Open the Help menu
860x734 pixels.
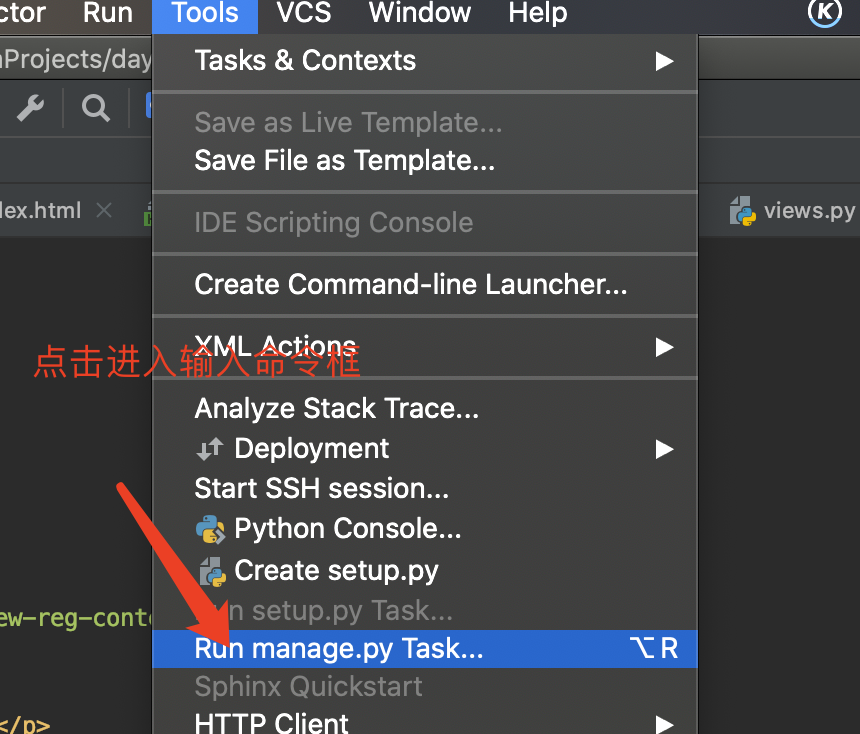tap(538, 13)
